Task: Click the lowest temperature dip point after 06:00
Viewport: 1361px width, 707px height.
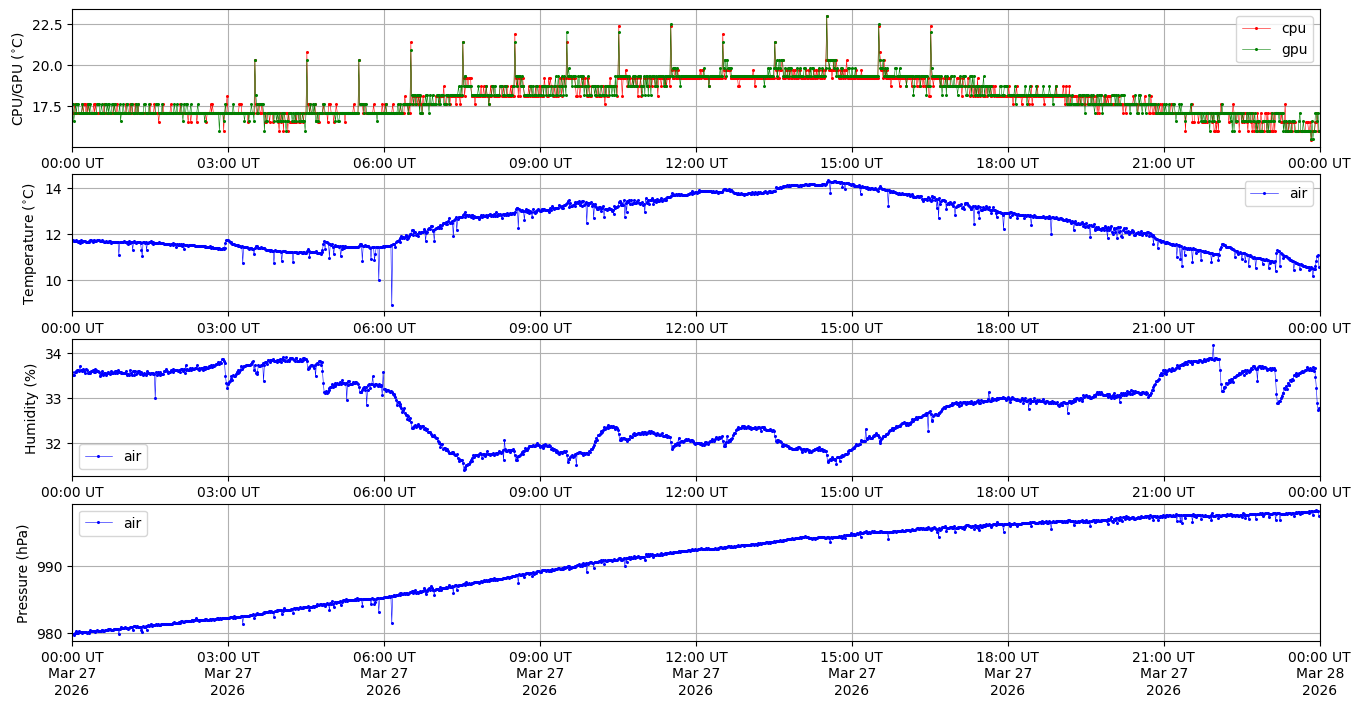Action: 392,305
